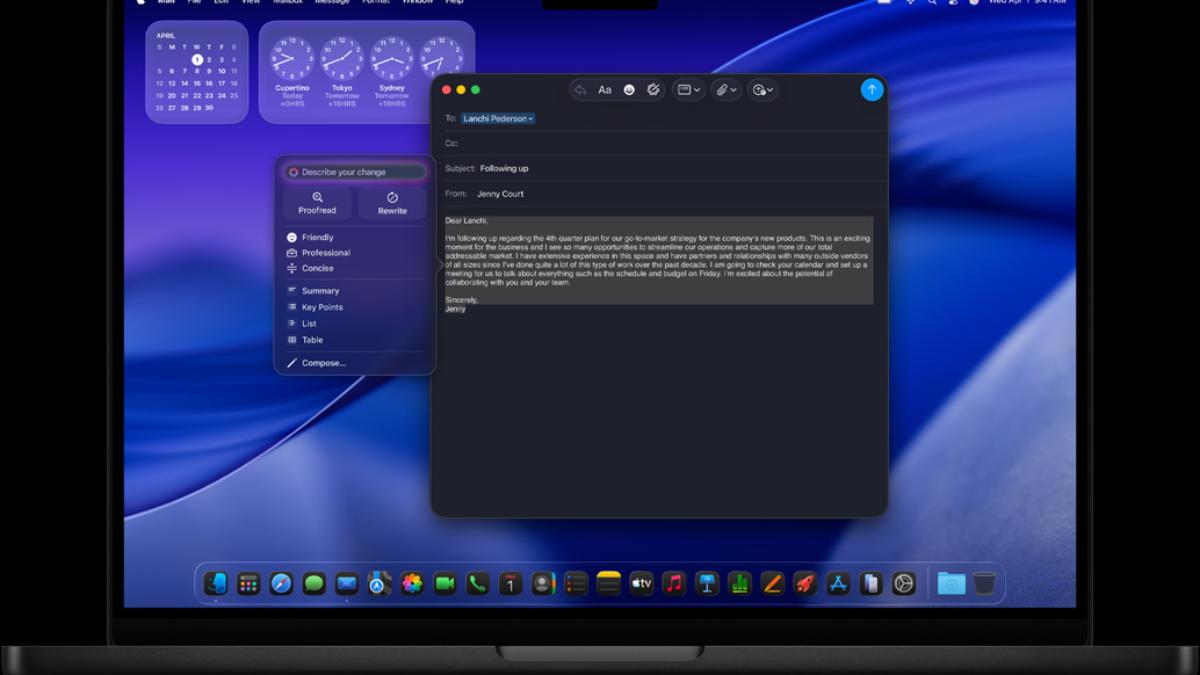Open the Trash in the Dock
This screenshot has width=1200, height=675.
coord(984,583)
